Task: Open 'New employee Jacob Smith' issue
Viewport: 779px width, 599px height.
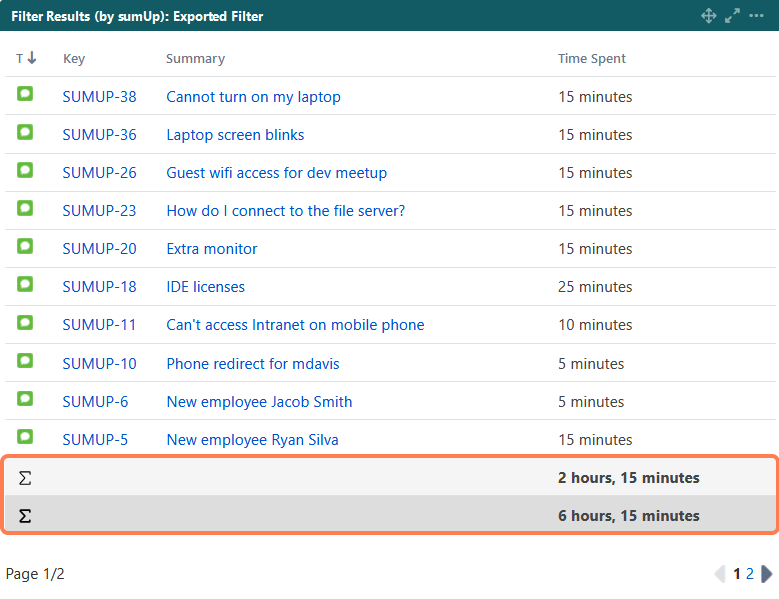Action: [259, 402]
